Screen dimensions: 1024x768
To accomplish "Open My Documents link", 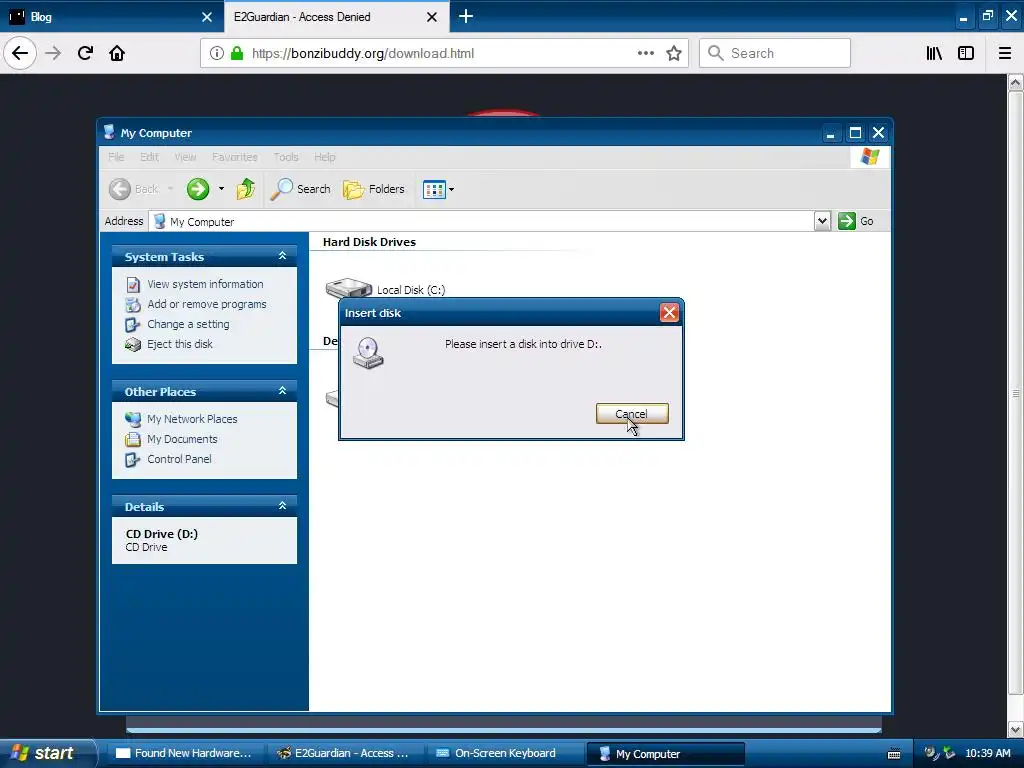I will (182, 439).
